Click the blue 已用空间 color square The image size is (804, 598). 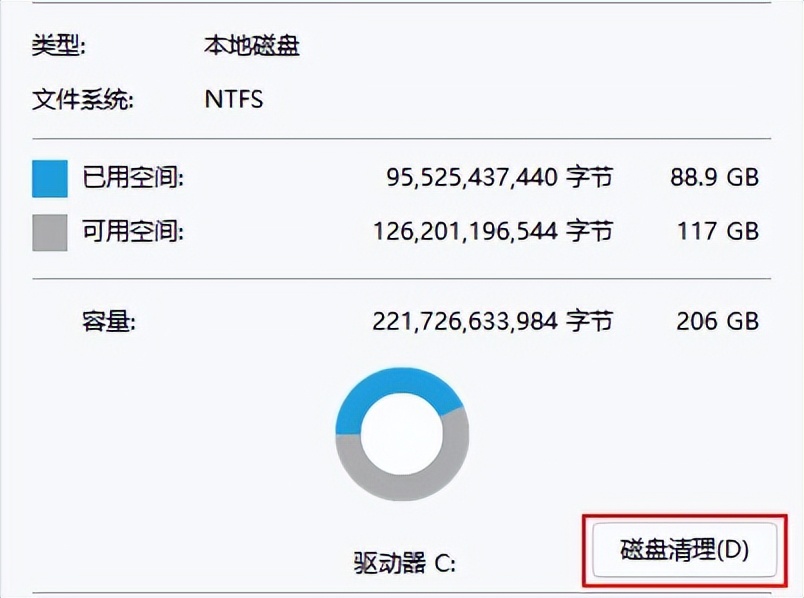[x=49, y=179]
